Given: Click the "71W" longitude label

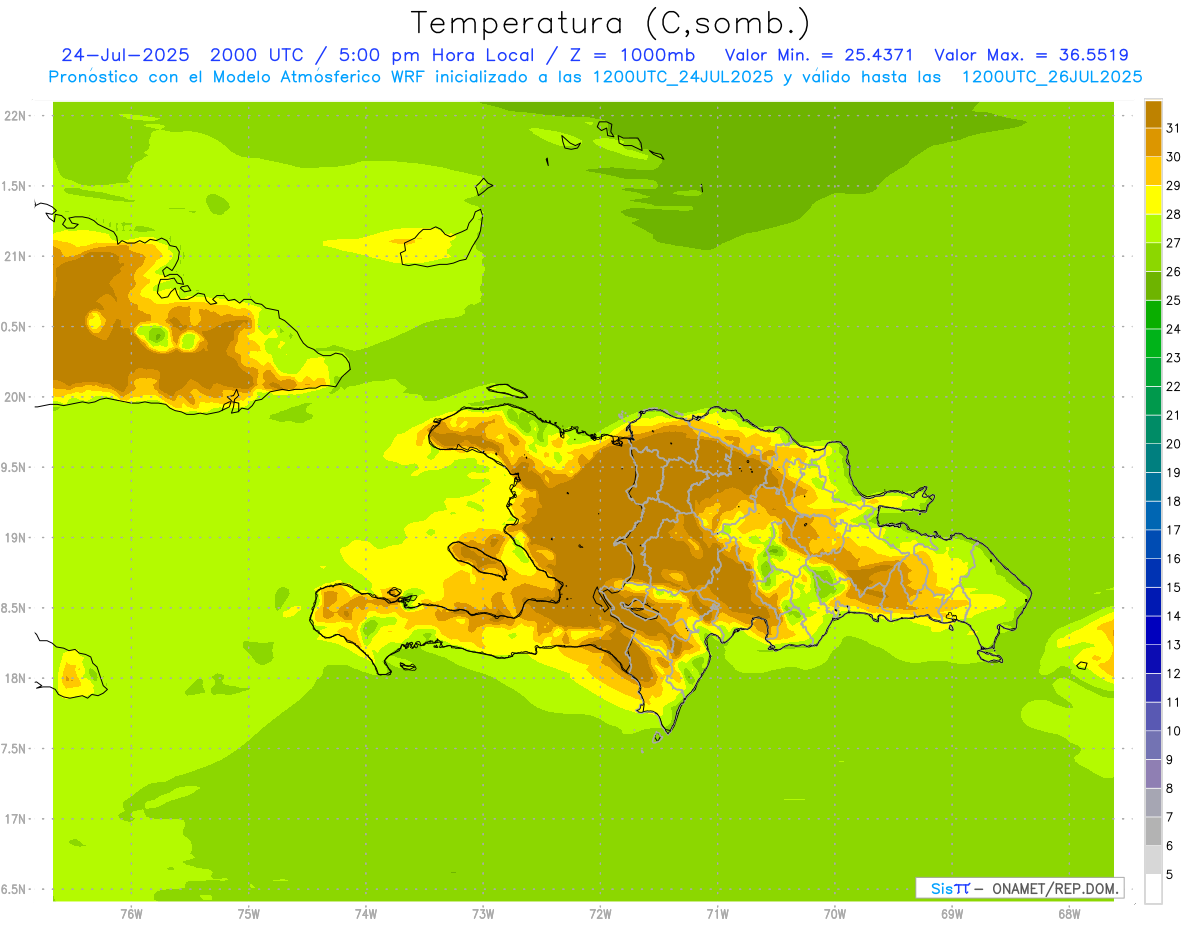Looking at the screenshot, I should [x=717, y=913].
